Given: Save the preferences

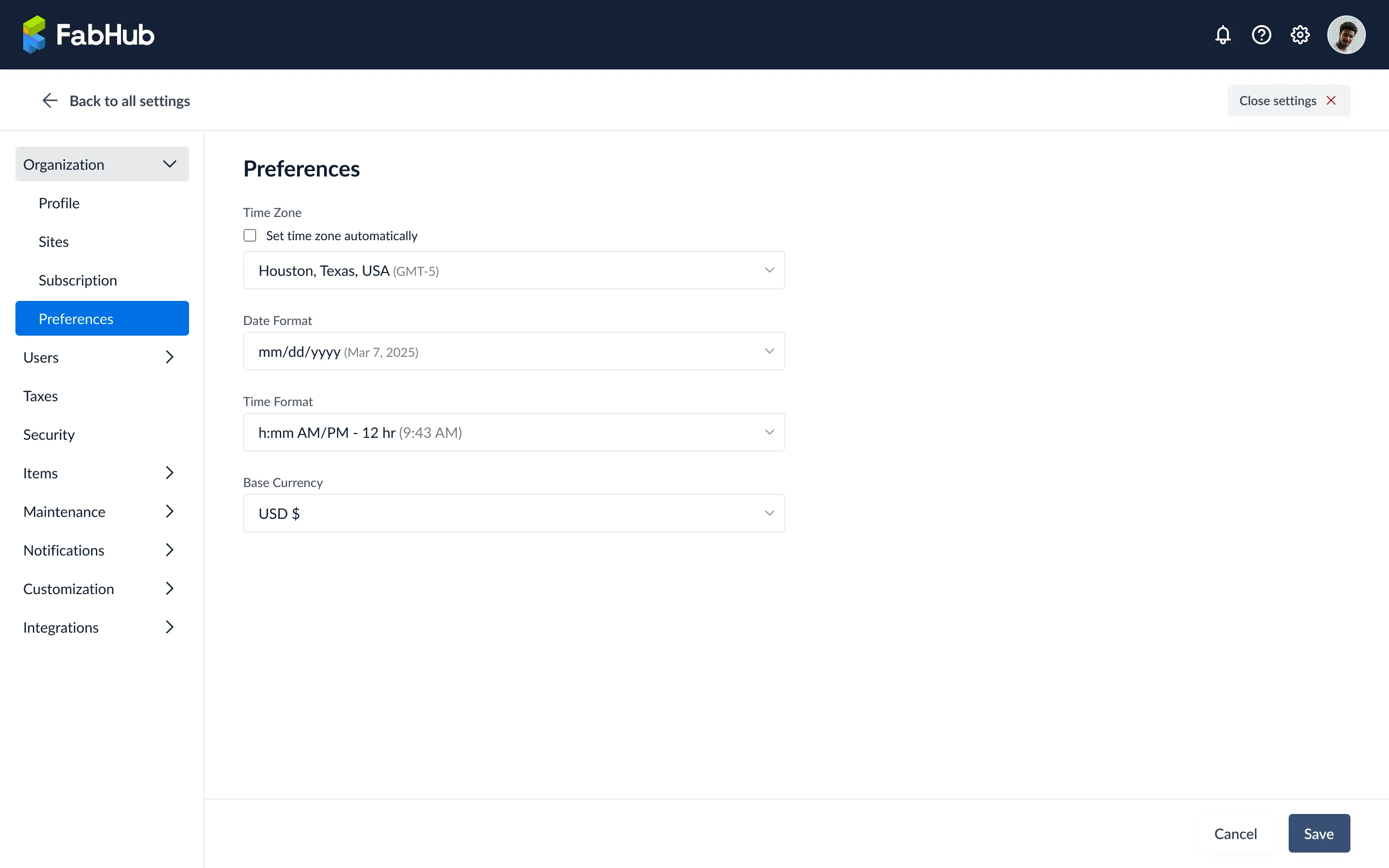Looking at the screenshot, I should pos(1319,833).
